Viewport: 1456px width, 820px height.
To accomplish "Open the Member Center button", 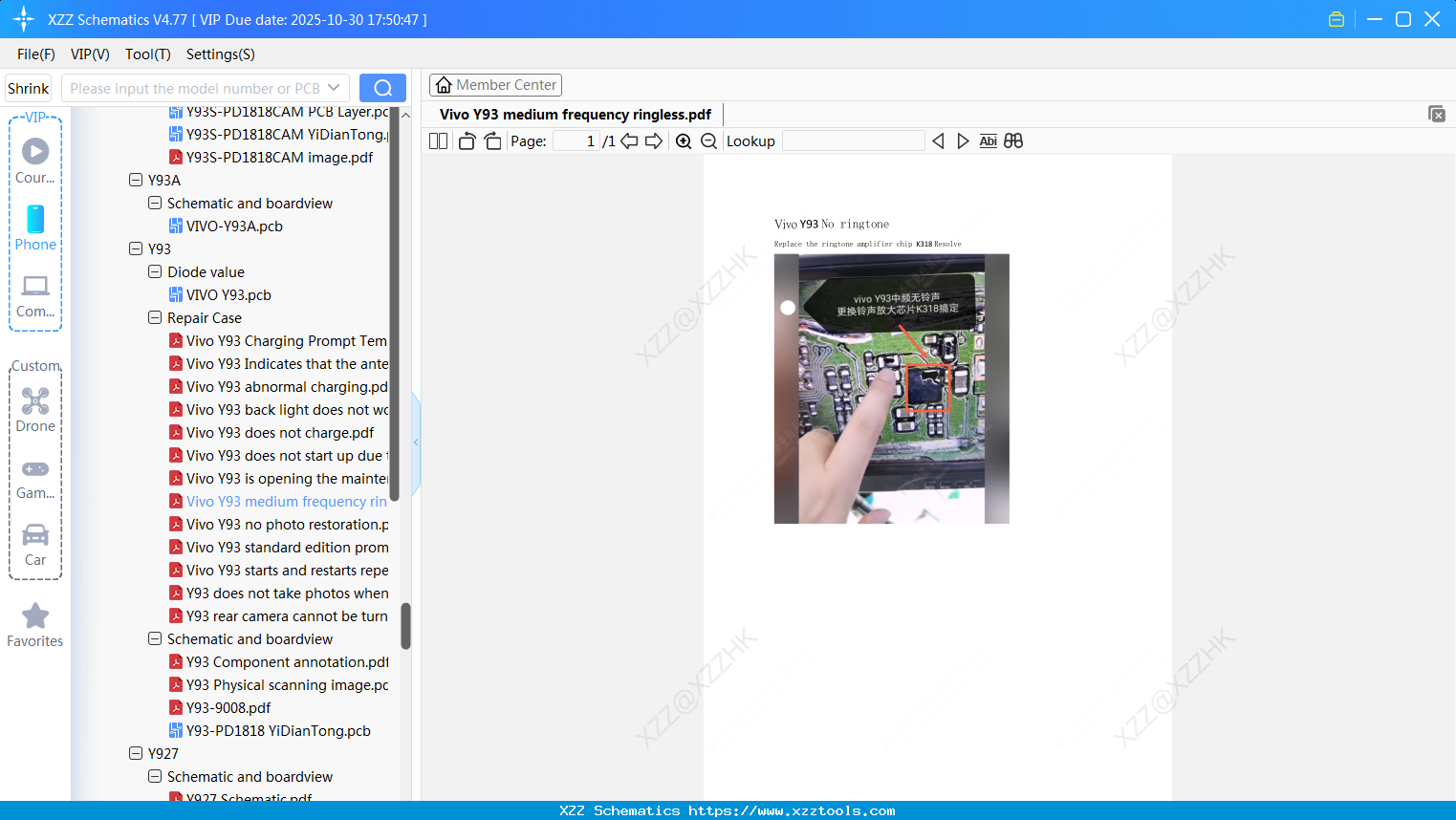I will click(495, 85).
